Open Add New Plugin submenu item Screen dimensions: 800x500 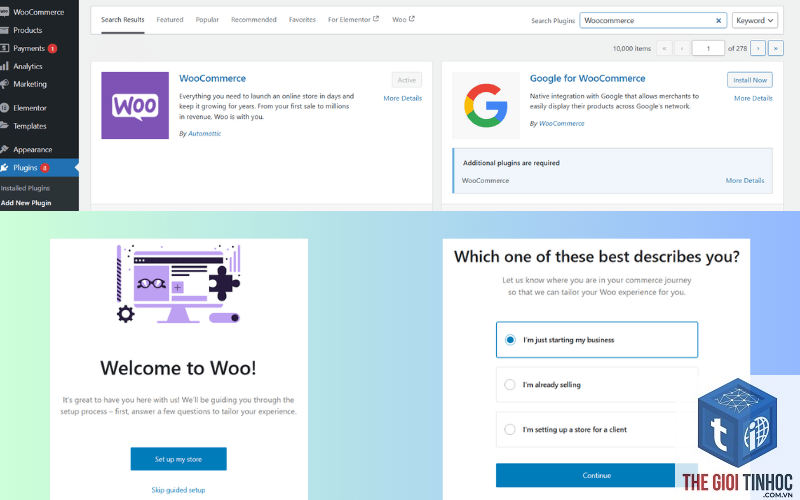pyautogui.click(x=26, y=203)
